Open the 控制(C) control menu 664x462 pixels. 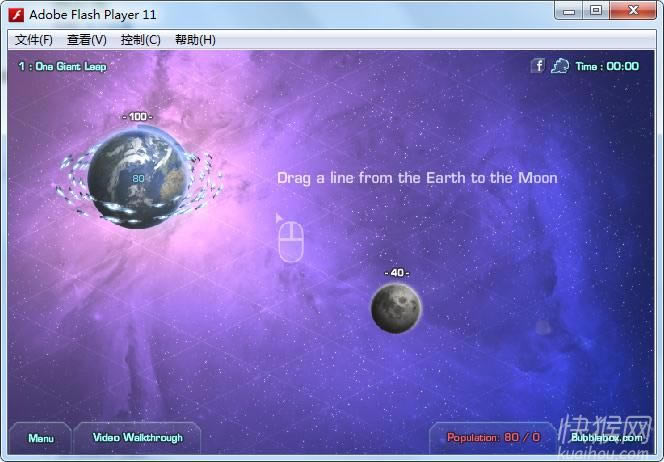pos(140,40)
